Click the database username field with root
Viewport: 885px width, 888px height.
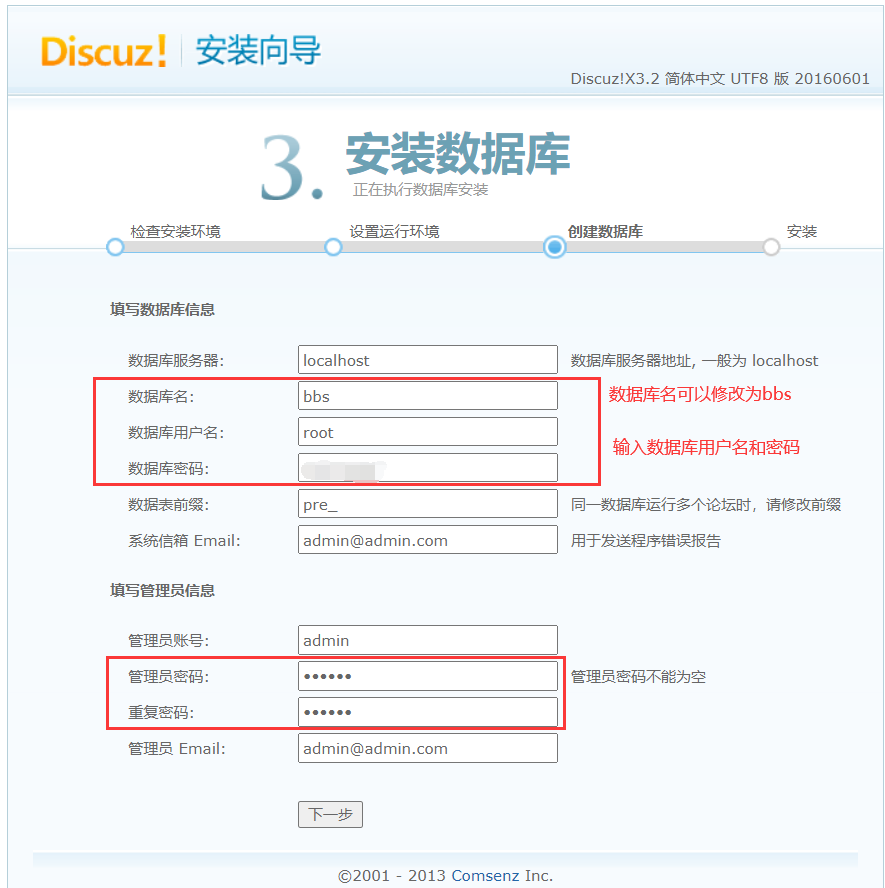point(427,432)
